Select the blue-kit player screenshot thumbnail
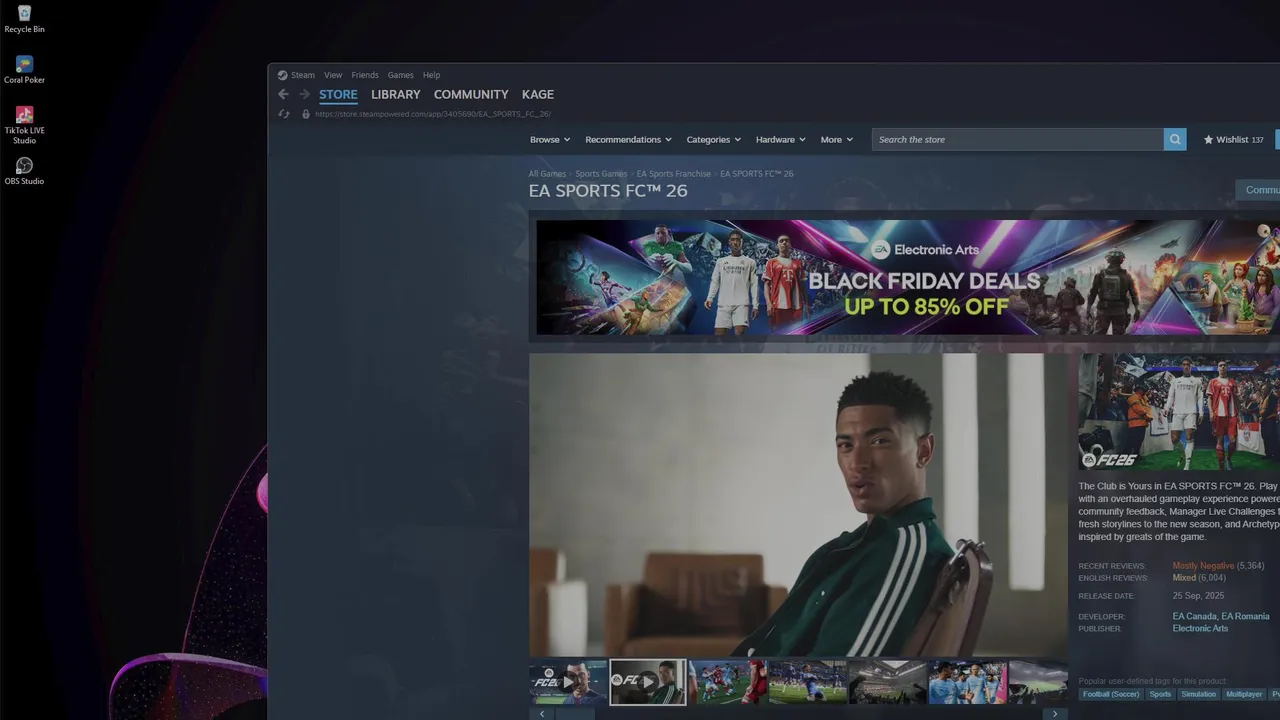Viewport: 1280px width, 720px height. pyautogui.click(x=808, y=682)
